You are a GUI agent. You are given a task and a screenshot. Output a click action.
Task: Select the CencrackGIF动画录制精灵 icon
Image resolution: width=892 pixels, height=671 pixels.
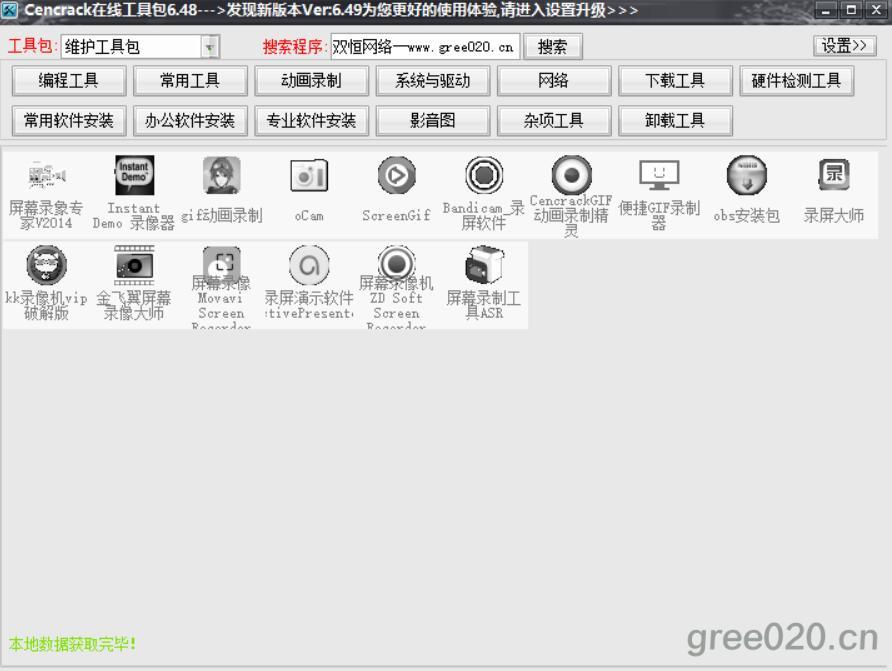click(x=571, y=177)
